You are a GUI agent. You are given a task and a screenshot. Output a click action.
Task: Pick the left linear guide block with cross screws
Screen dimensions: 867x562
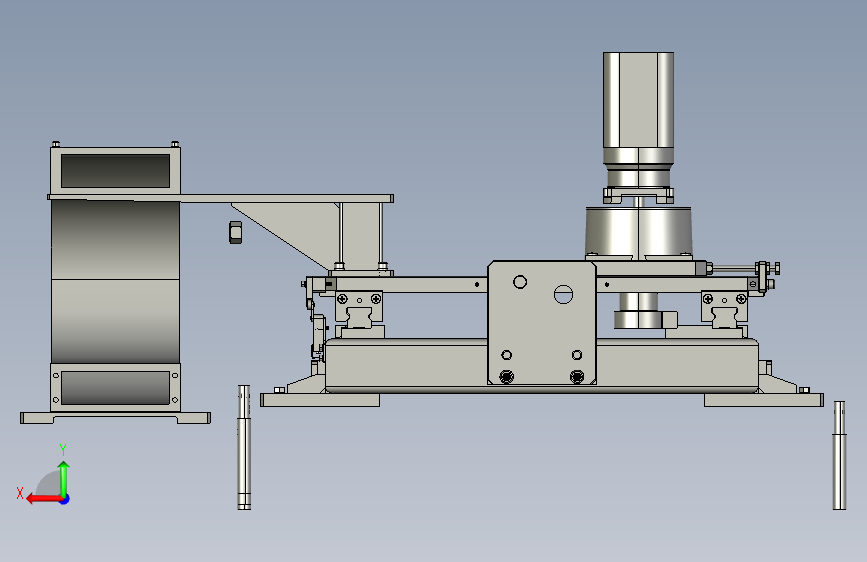tap(359, 307)
